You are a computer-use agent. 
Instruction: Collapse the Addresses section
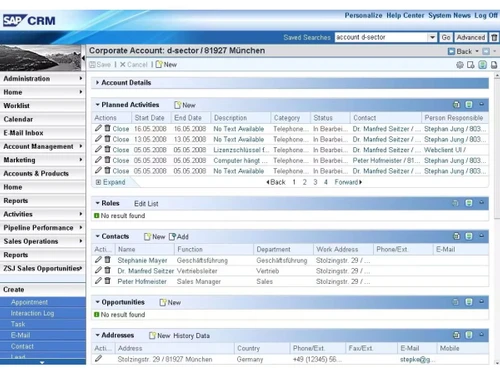[97, 335]
